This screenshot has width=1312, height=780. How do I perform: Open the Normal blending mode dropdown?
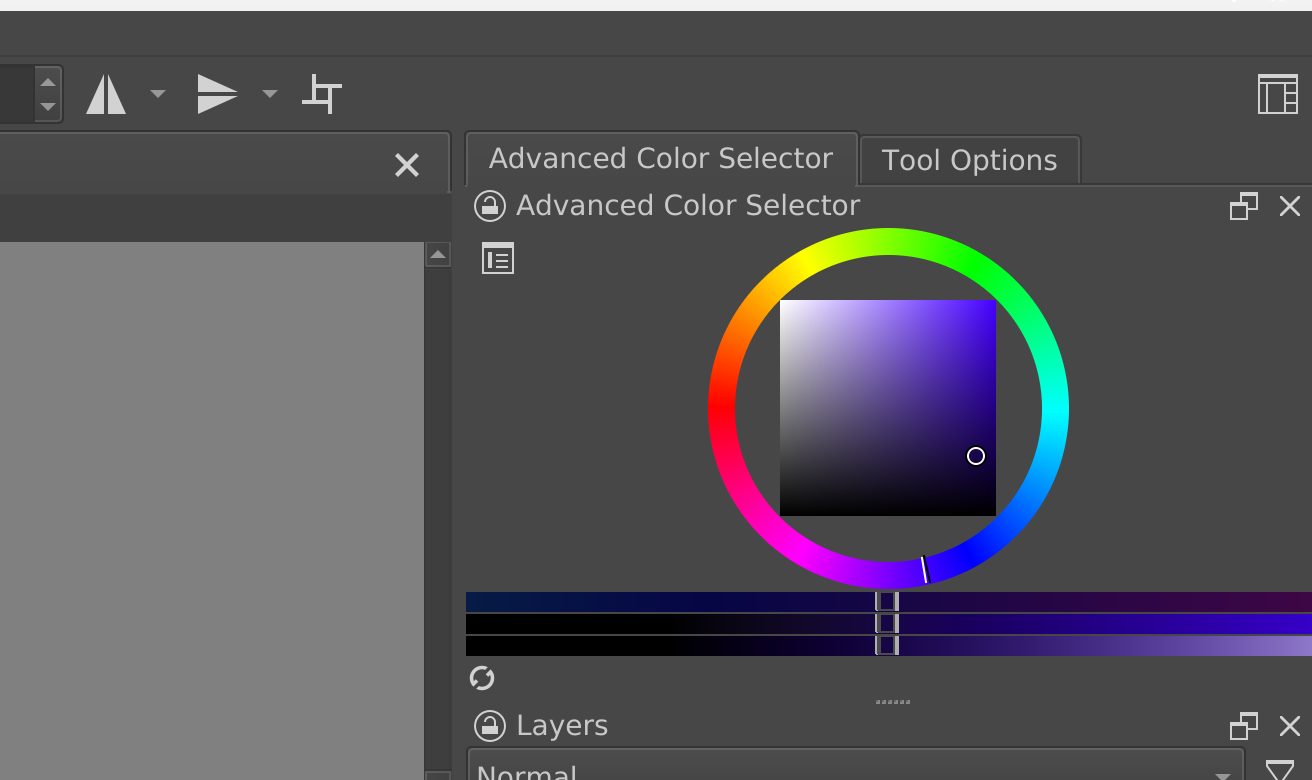click(x=855, y=770)
